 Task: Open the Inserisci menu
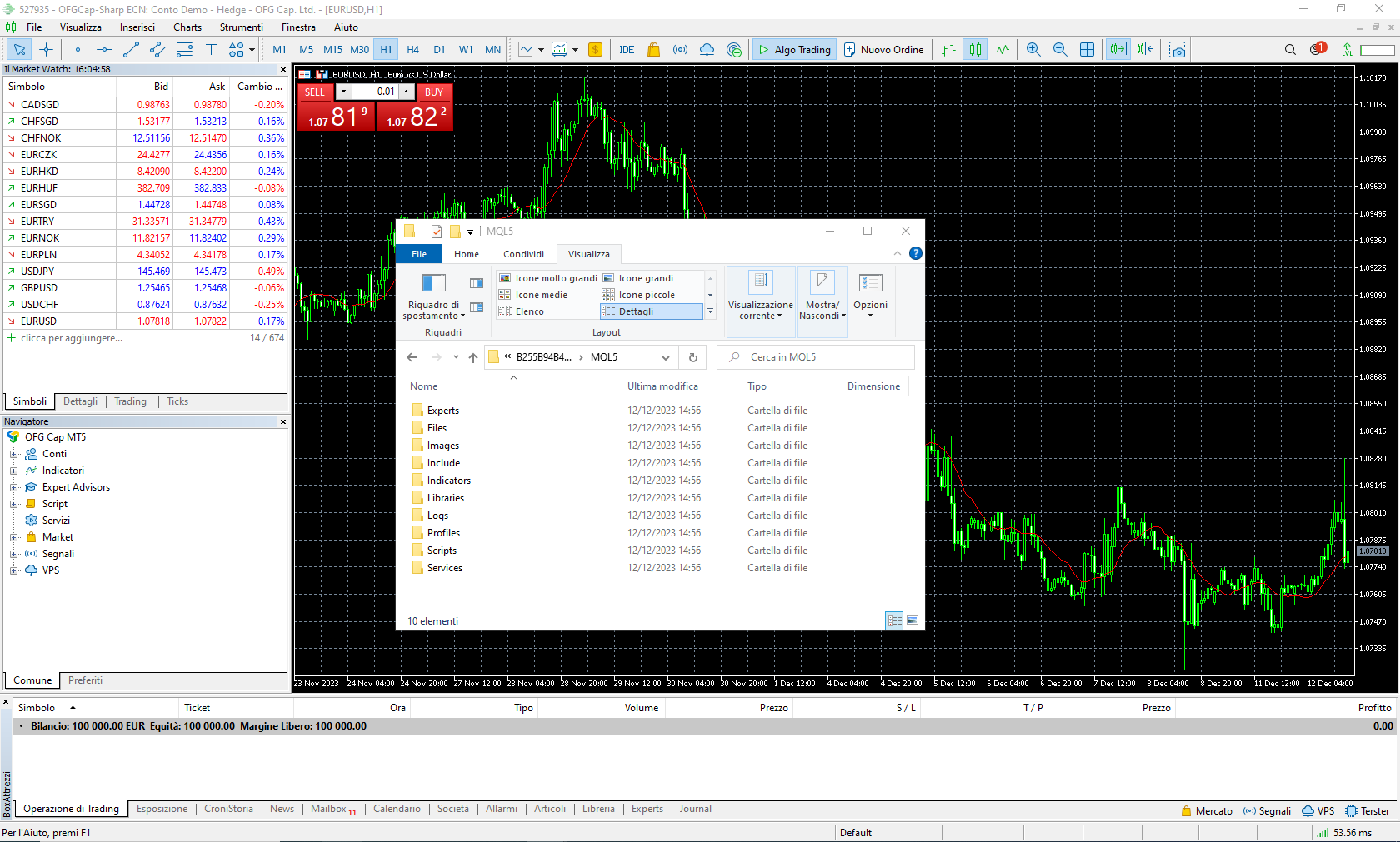[x=137, y=27]
